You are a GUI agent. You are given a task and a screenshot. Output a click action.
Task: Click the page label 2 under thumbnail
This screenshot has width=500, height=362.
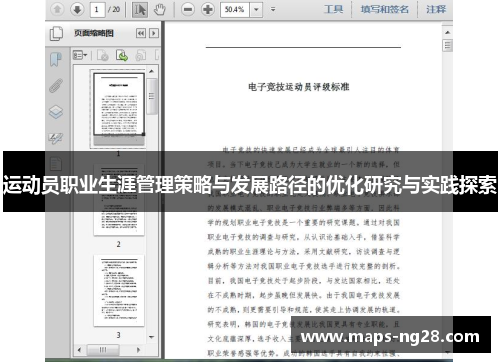click(x=118, y=244)
